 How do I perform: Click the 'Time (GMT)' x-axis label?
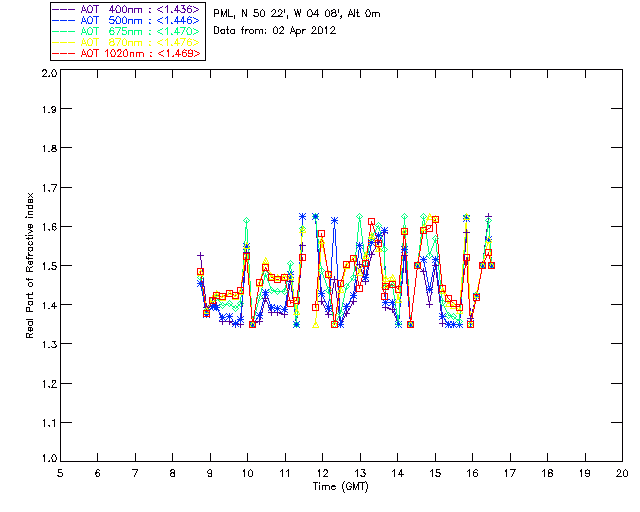point(340,486)
